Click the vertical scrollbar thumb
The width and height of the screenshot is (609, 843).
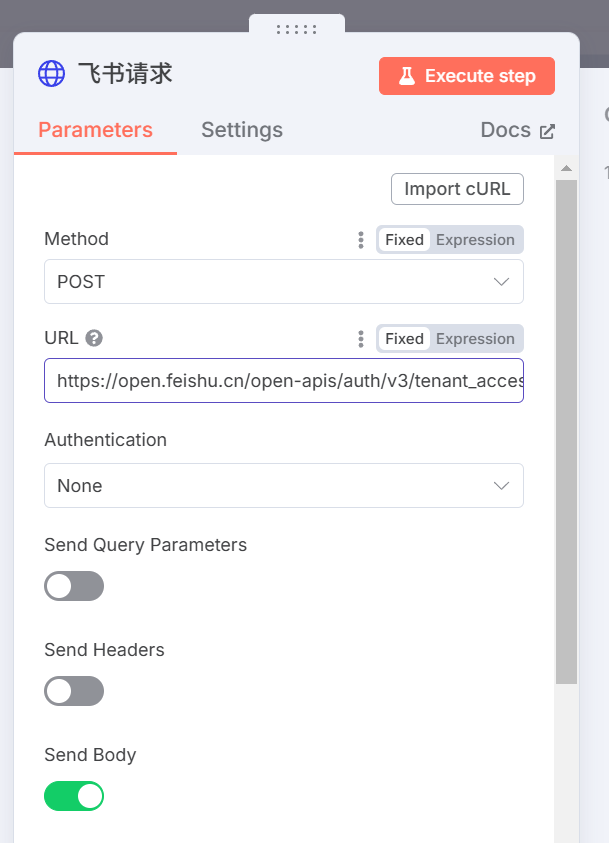(x=566, y=432)
